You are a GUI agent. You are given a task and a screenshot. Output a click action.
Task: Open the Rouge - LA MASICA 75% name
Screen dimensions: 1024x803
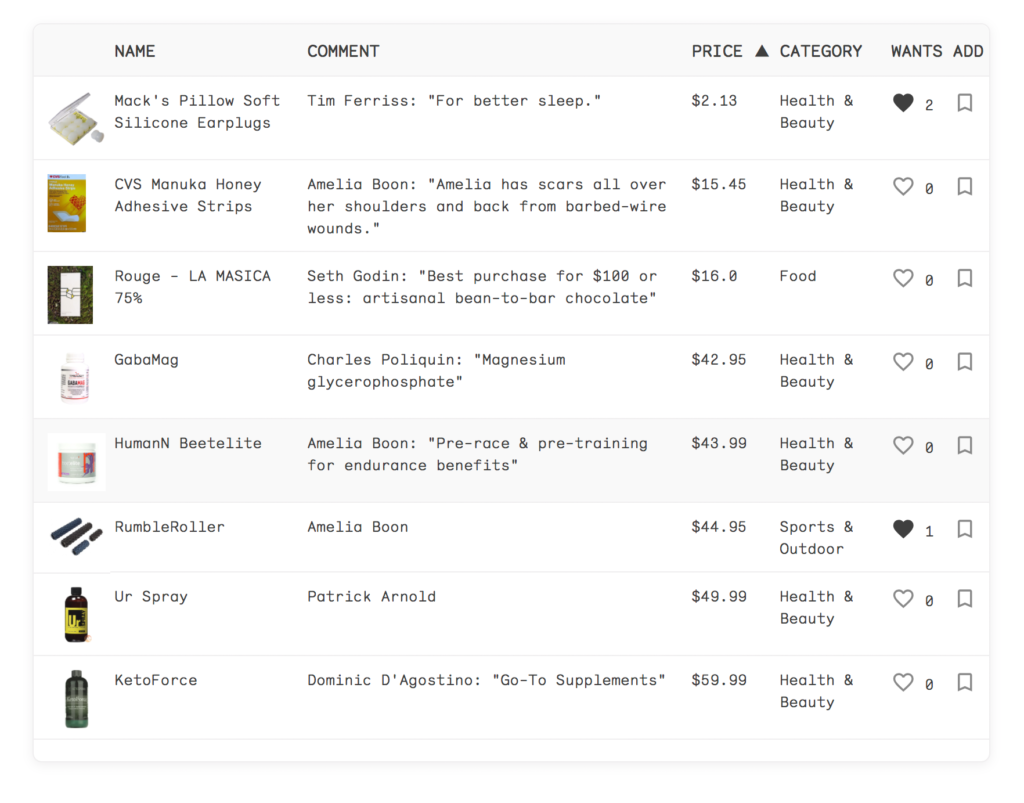tap(193, 287)
